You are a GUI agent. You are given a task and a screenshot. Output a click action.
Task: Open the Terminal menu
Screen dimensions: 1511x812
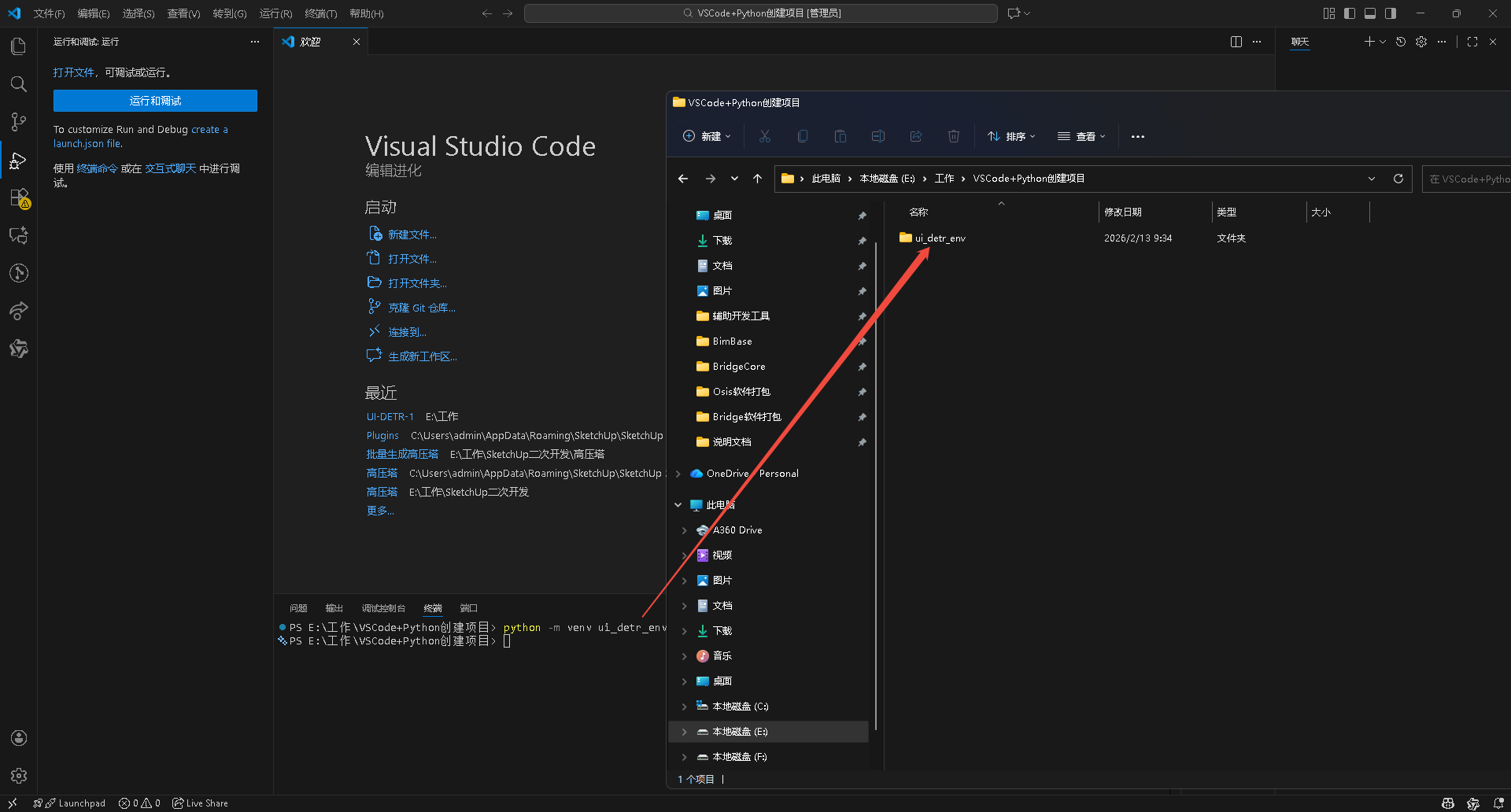[321, 13]
